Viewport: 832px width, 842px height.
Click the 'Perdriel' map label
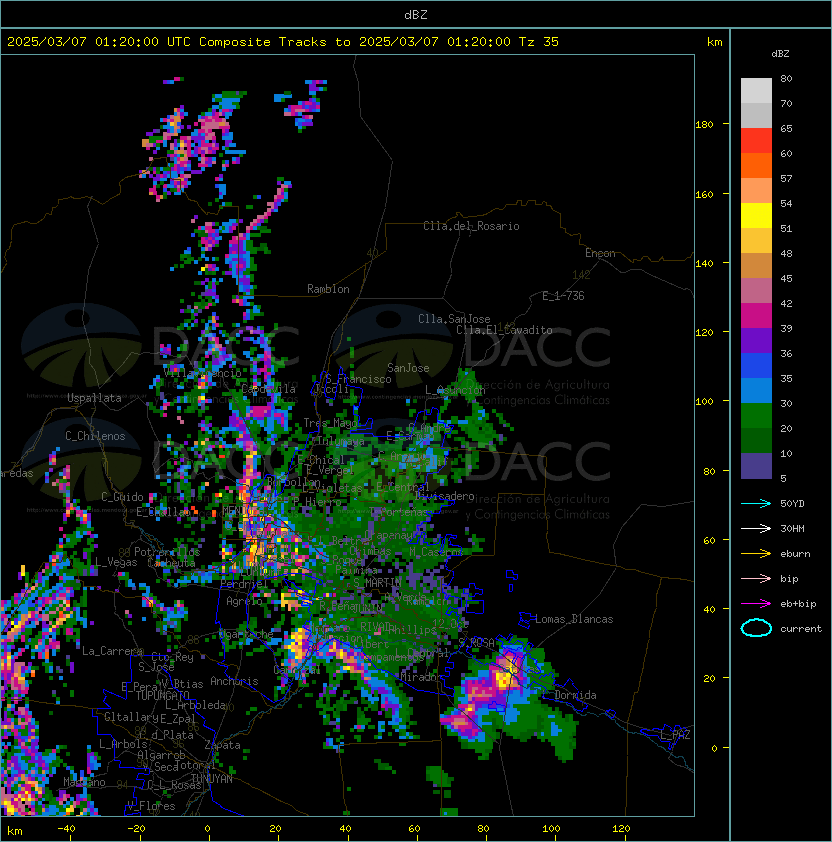click(x=244, y=584)
